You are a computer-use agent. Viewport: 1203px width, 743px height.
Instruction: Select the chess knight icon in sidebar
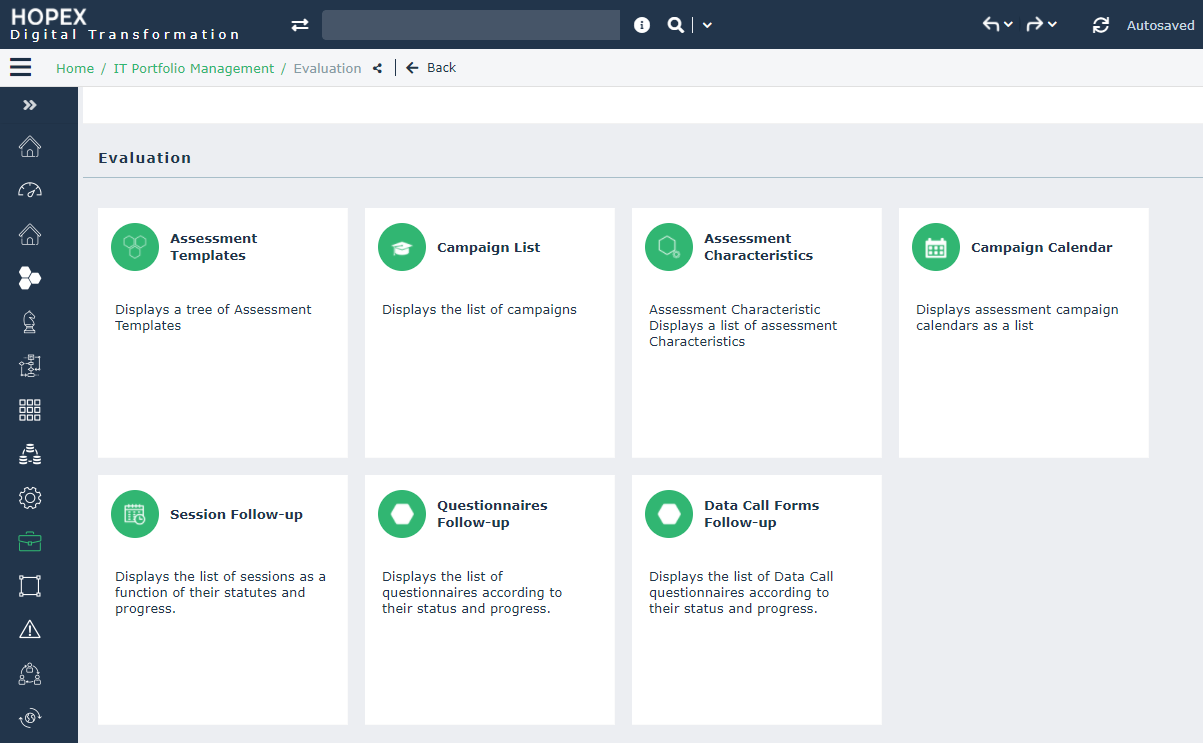click(30, 322)
